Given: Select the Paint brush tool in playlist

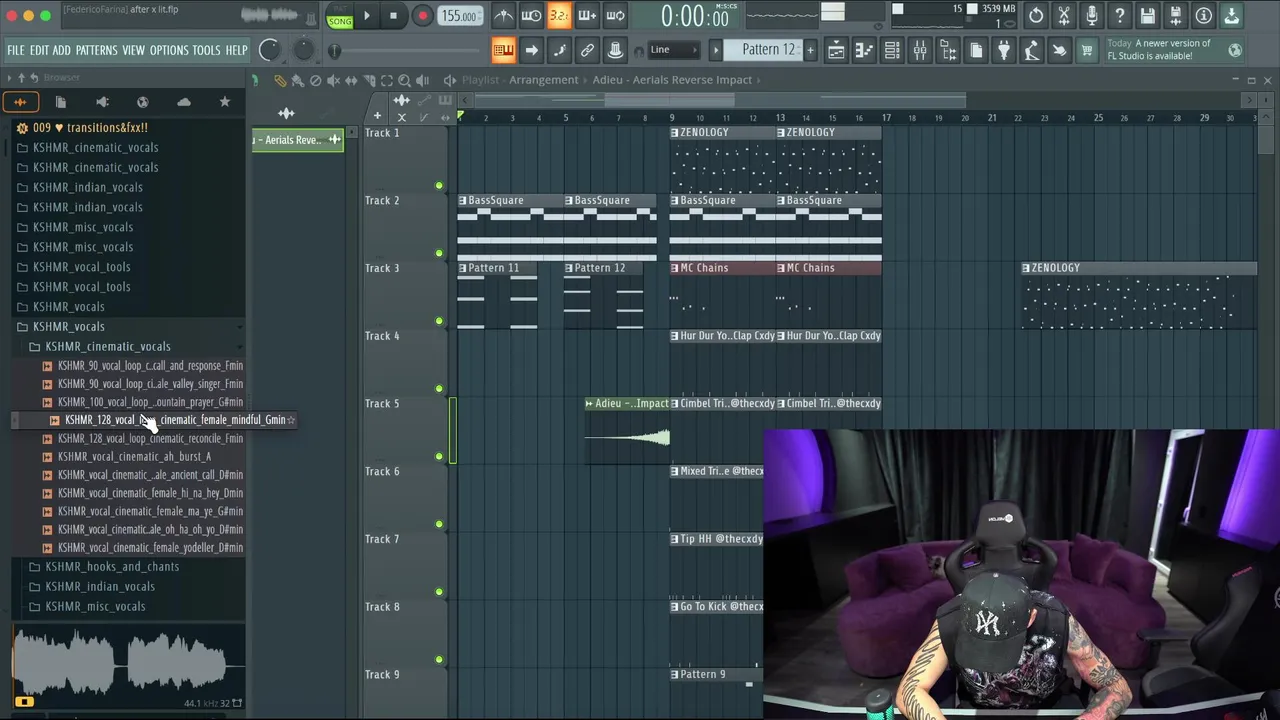Looking at the screenshot, I should pyautogui.click(x=297, y=81).
